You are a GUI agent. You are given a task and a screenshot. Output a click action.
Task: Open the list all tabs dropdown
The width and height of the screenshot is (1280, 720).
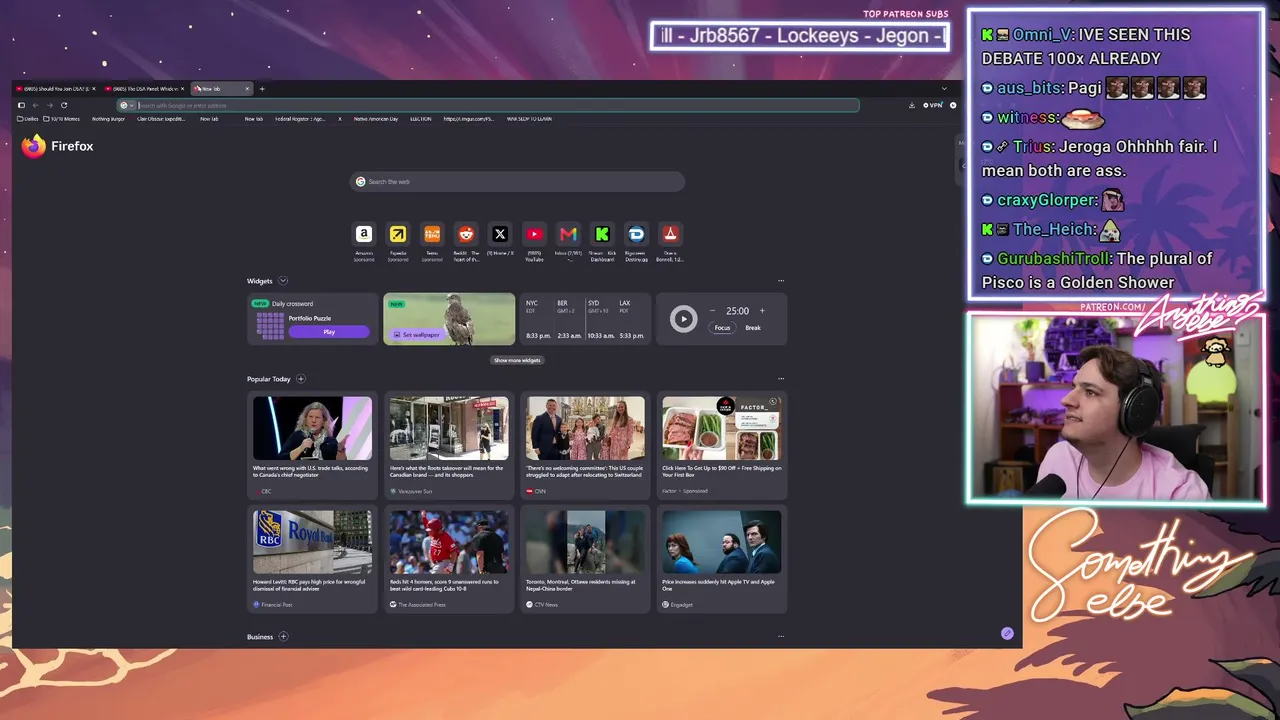point(944,89)
